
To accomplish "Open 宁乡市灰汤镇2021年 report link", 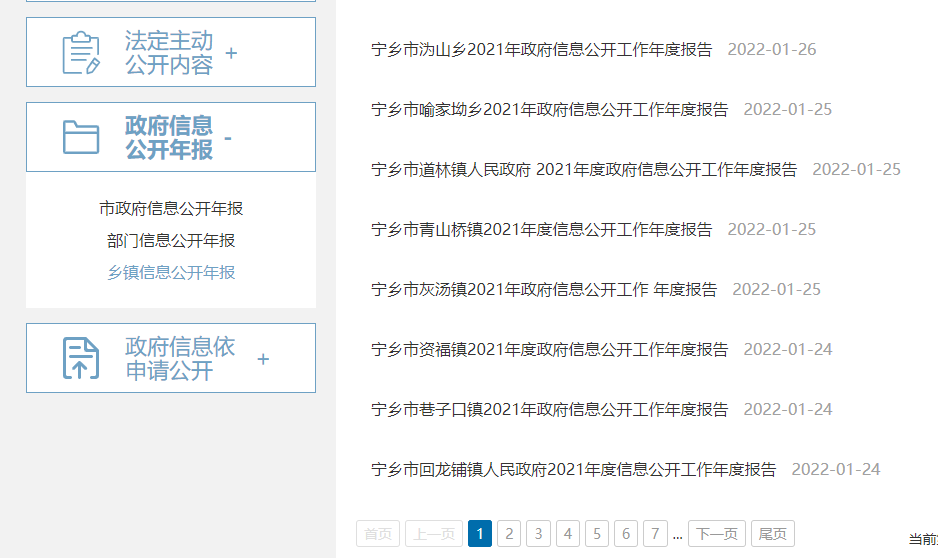I will [544, 289].
